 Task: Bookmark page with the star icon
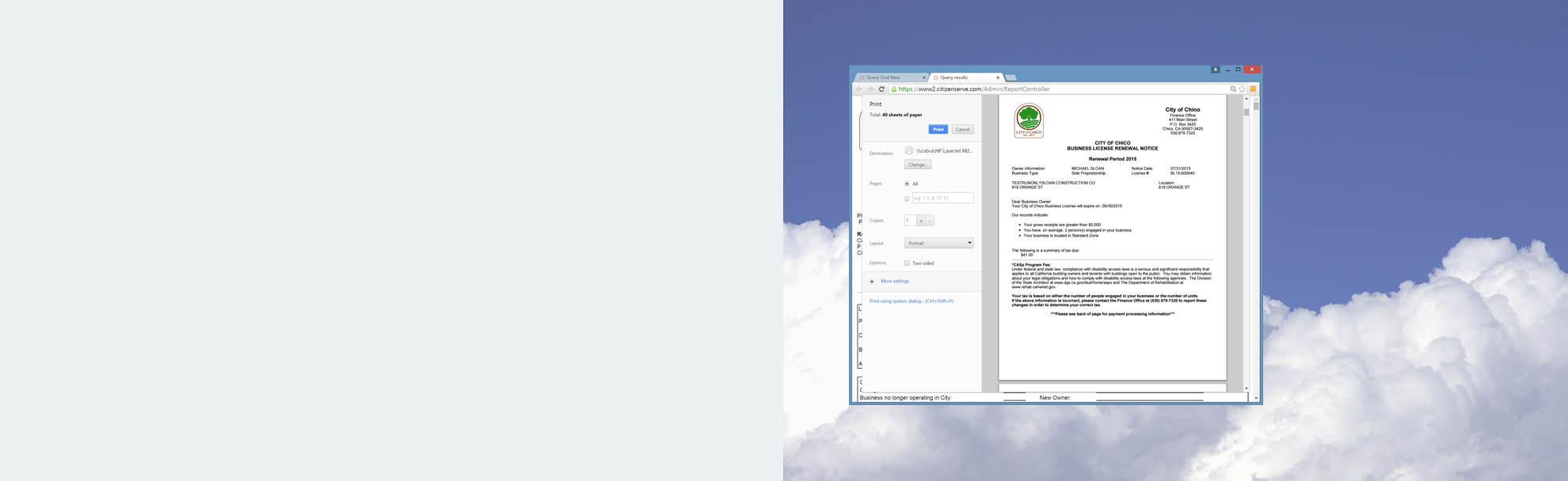pyautogui.click(x=1243, y=89)
